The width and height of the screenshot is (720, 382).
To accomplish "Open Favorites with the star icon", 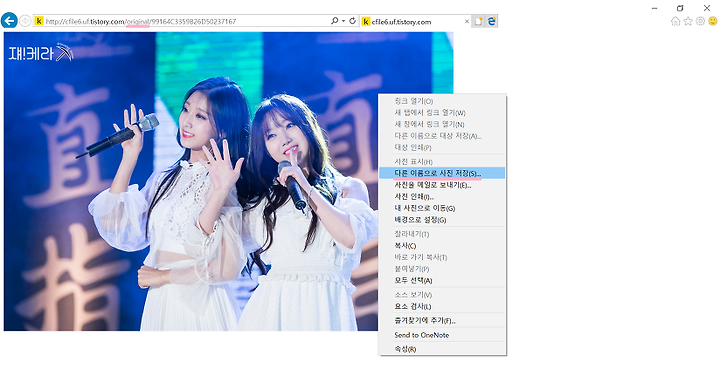I will point(688,21).
